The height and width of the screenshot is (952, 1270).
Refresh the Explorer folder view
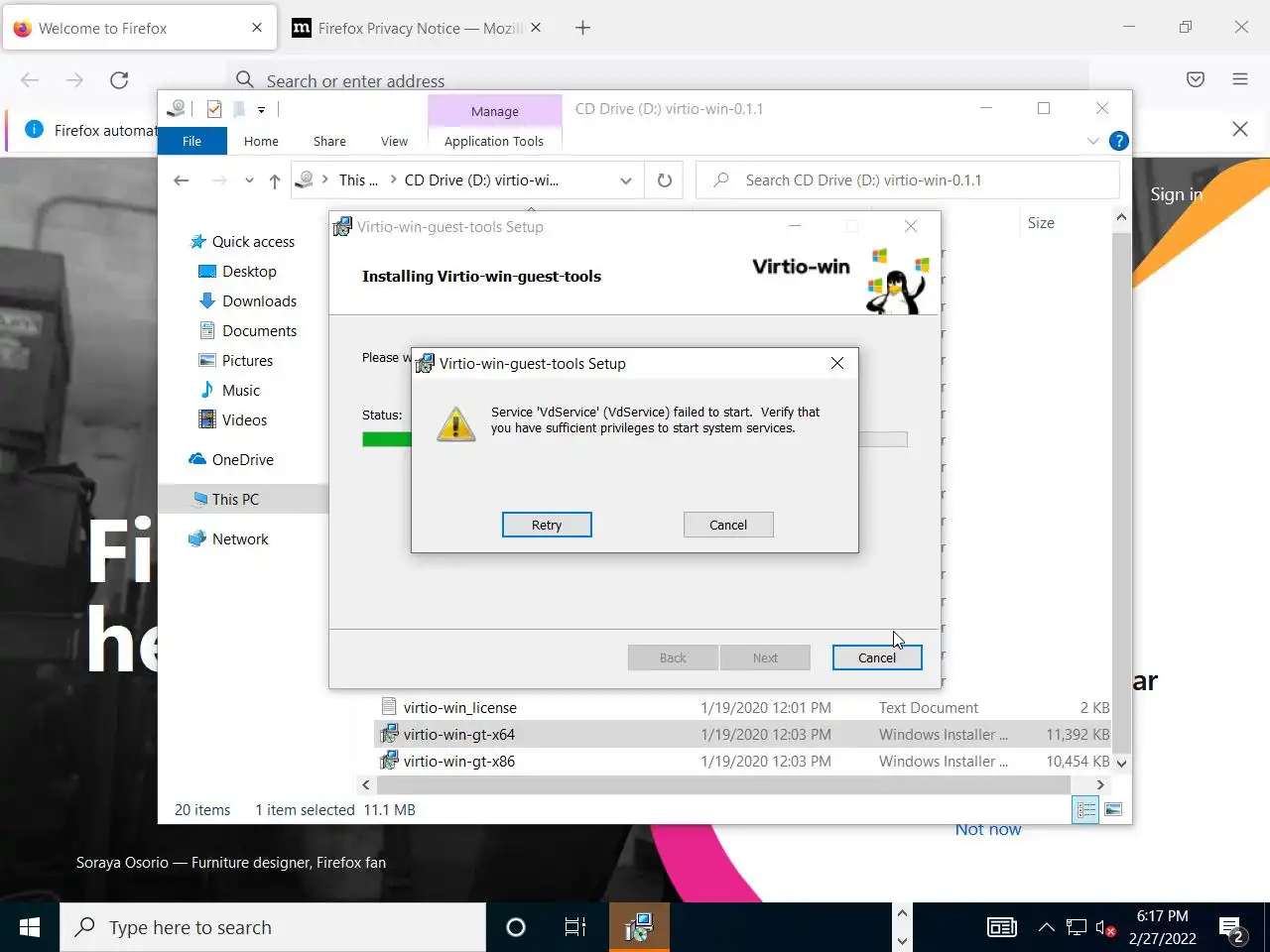pyautogui.click(x=665, y=180)
